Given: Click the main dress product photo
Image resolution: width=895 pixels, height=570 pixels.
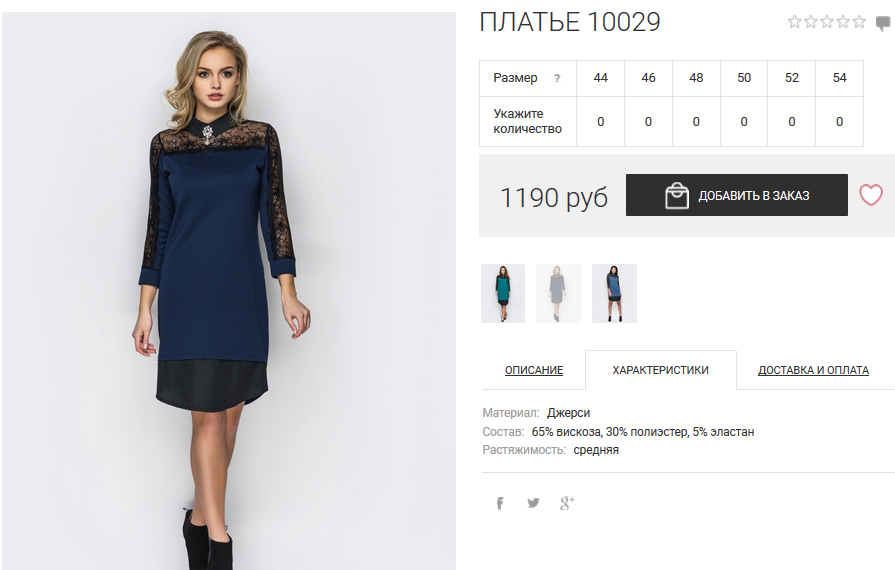Looking at the screenshot, I should pos(229,291).
